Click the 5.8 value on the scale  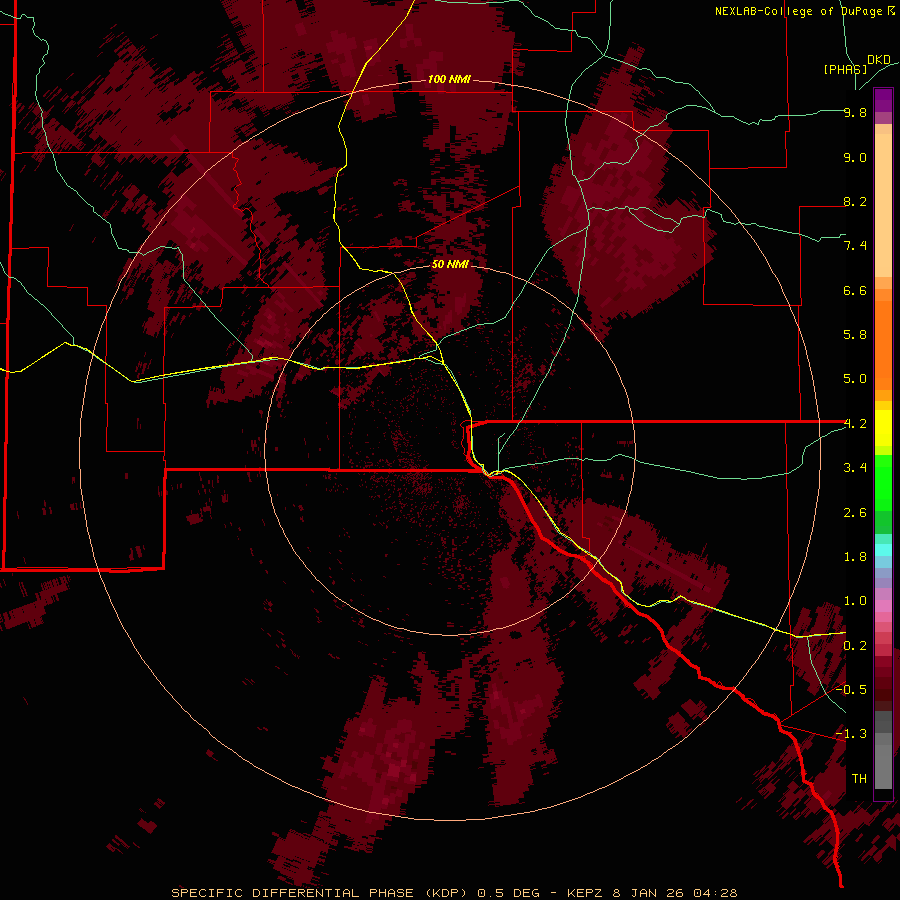(x=855, y=335)
